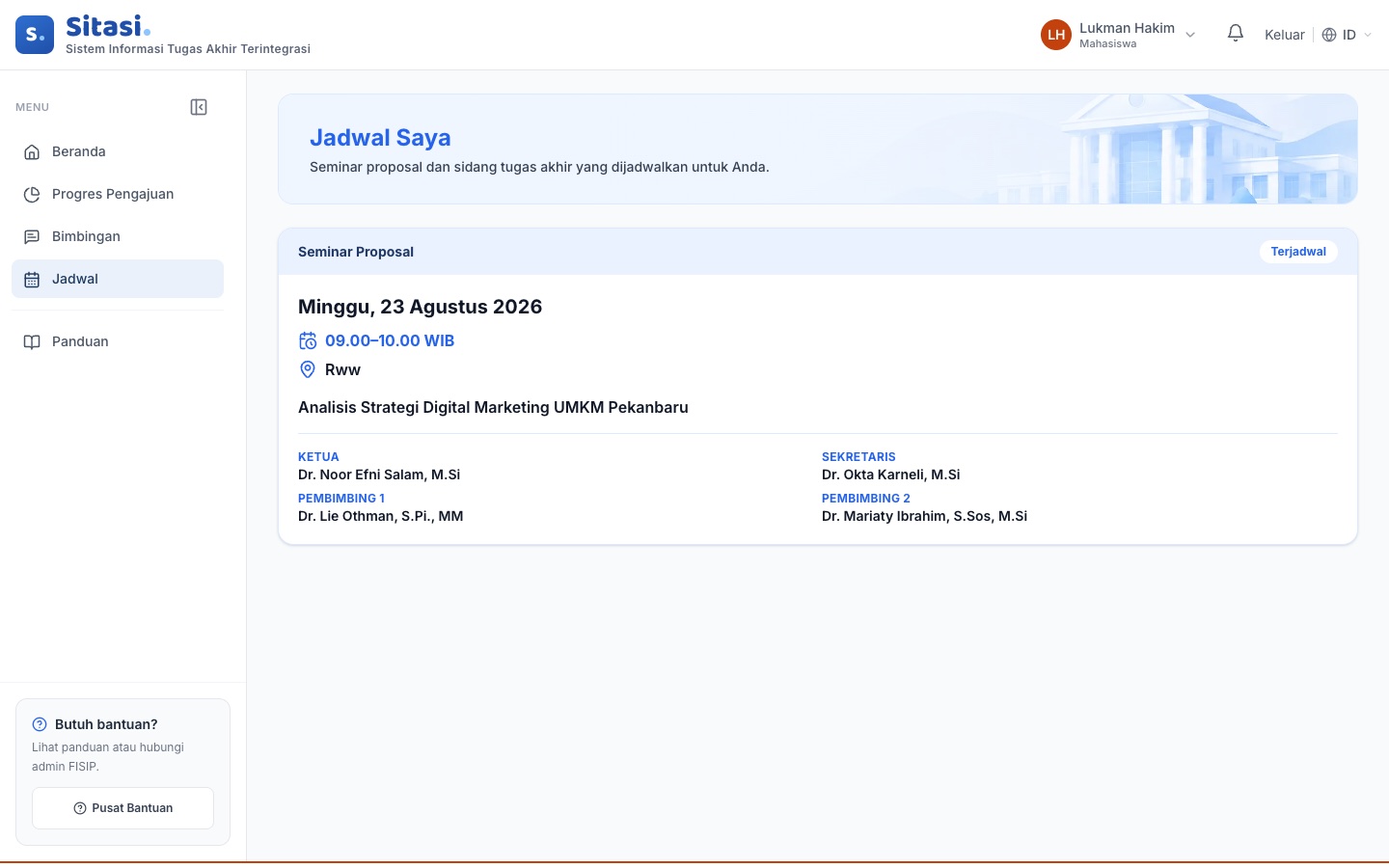Image resolution: width=1389 pixels, height=868 pixels.
Task: Click the Seminar Proposal card header
Action: click(818, 252)
